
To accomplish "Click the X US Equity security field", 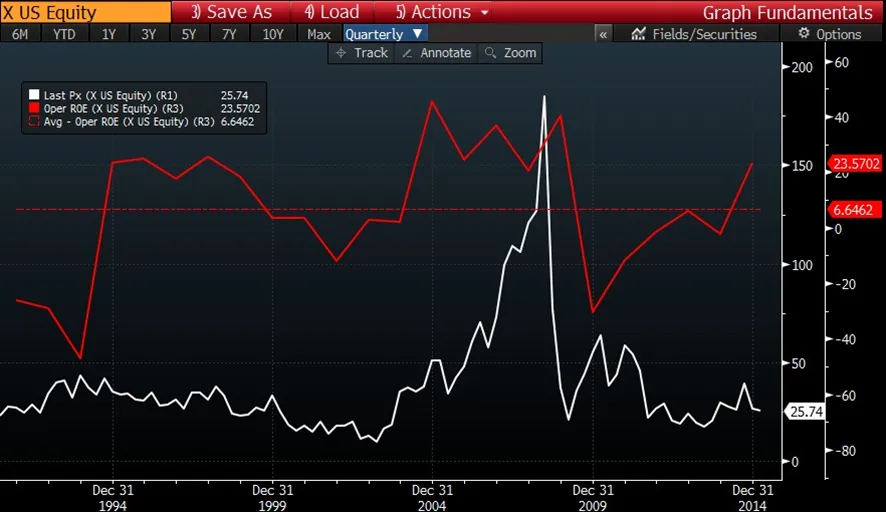I will click(85, 12).
